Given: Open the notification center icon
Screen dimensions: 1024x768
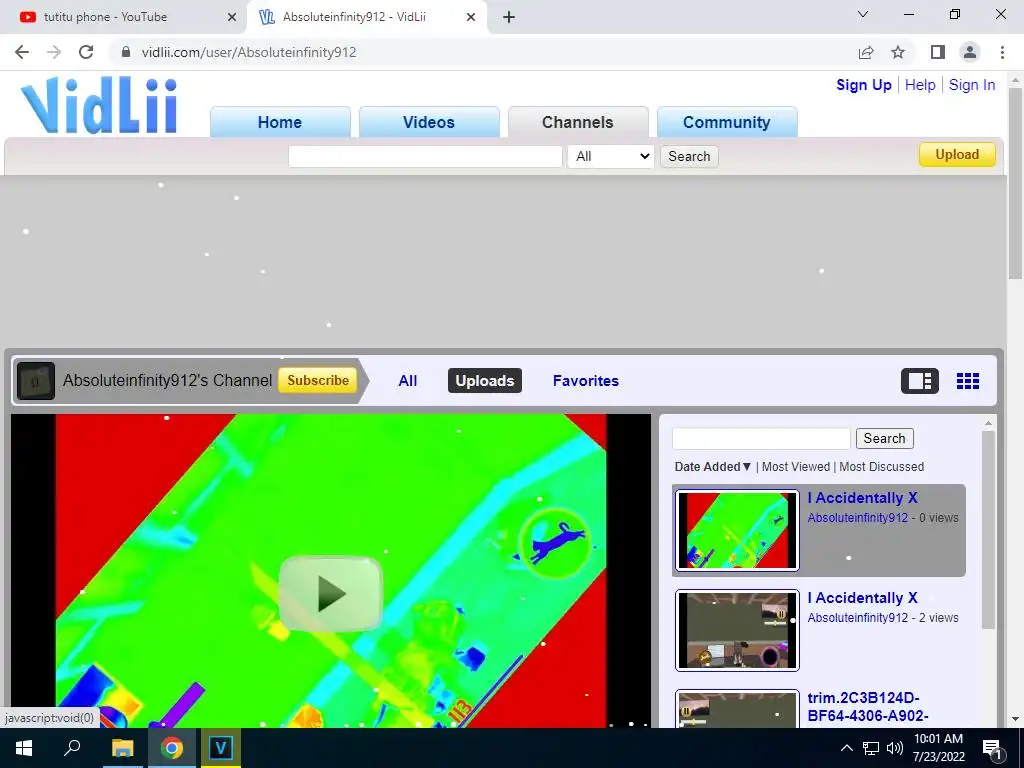Looking at the screenshot, I should pyautogui.click(x=992, y=749).
